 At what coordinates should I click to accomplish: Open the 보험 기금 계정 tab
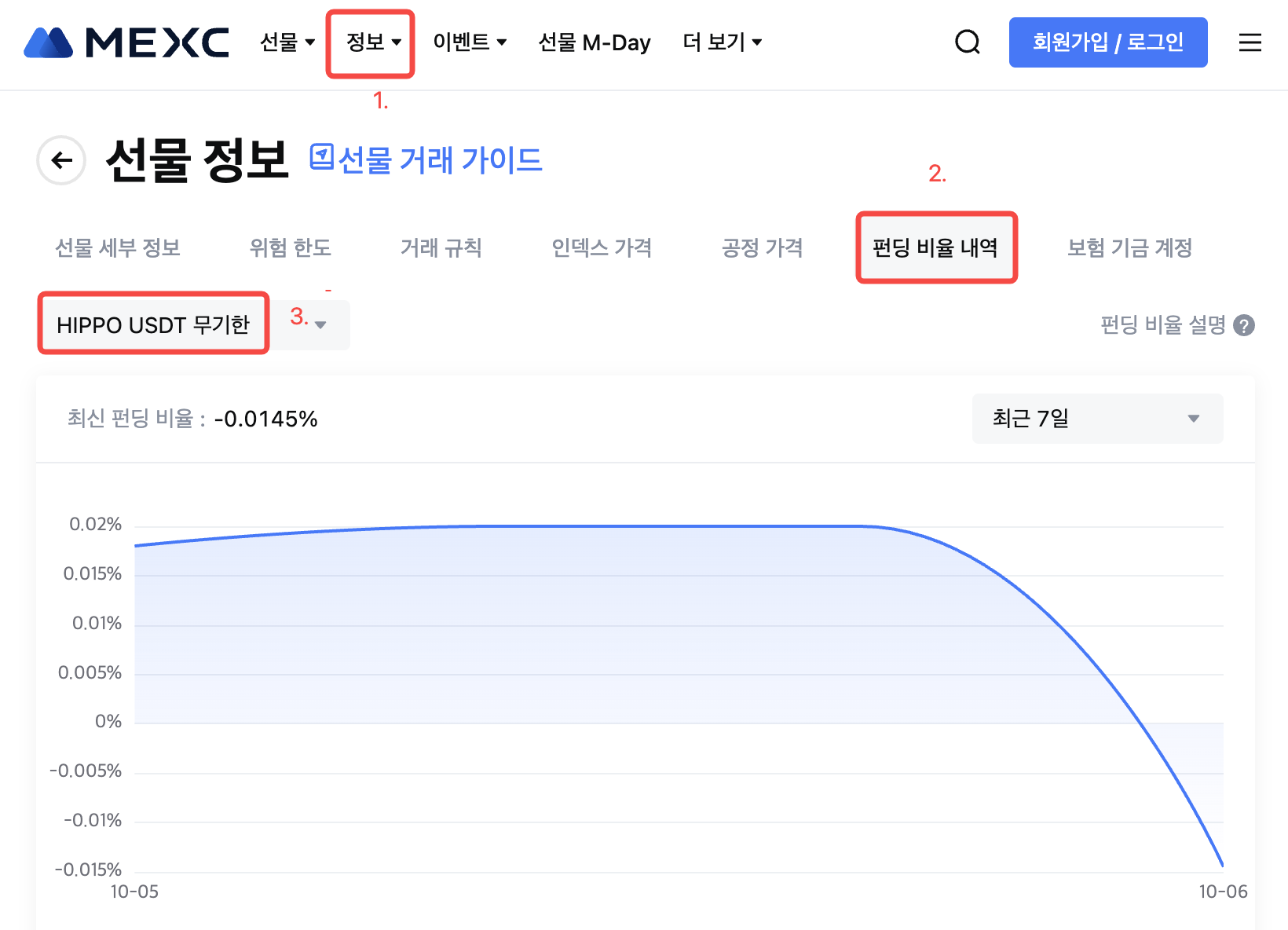coord(1129,248)
